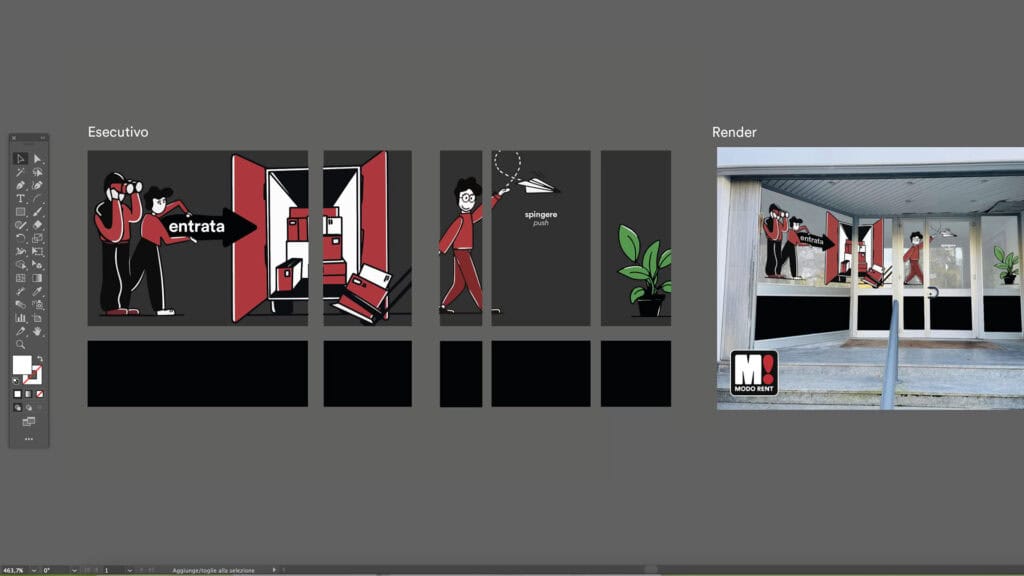Viewport: 1024px width, 576px height.
Task: Open the artboard number dropdown
Action: pos(129,570)
